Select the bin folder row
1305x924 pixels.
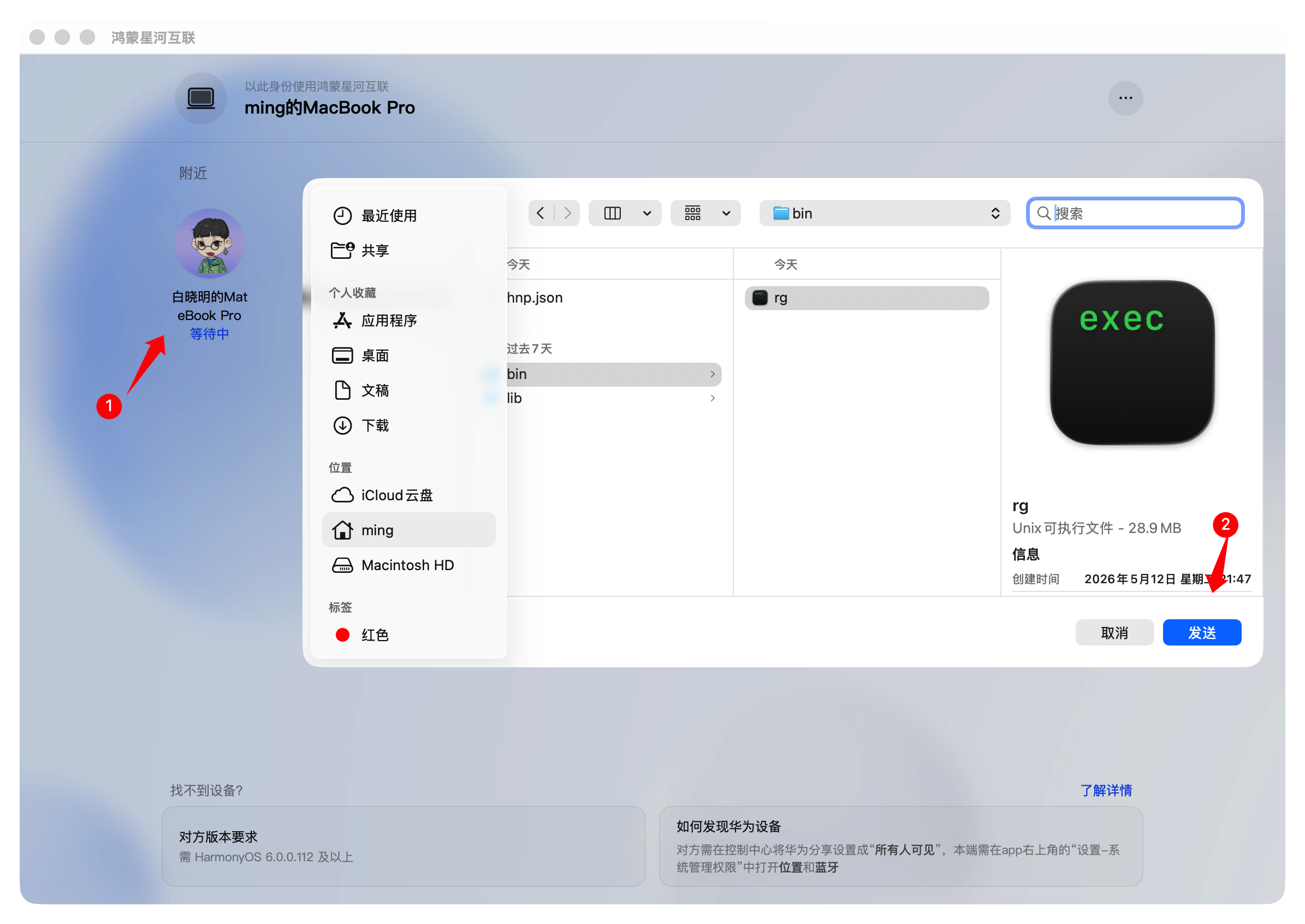[613, 374]
